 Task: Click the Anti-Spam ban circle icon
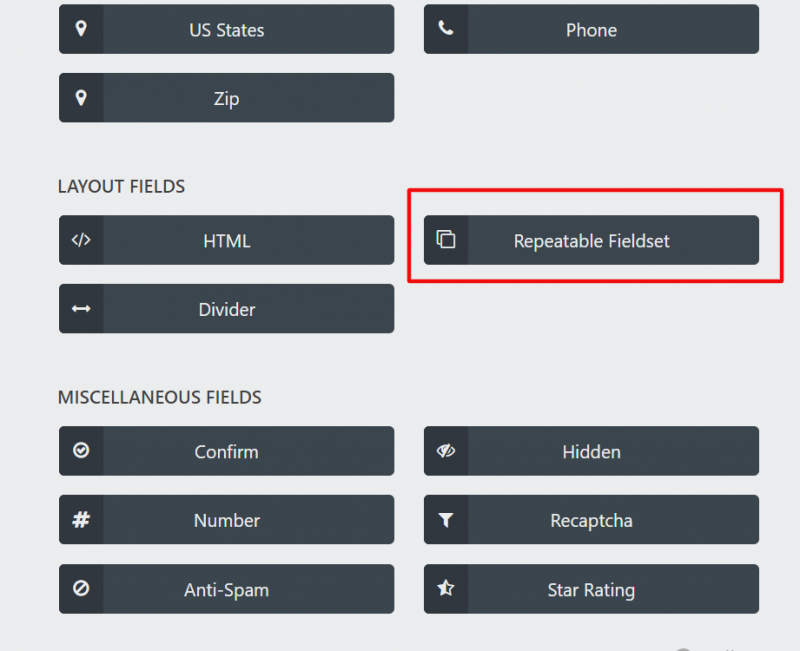click(81, 589)
